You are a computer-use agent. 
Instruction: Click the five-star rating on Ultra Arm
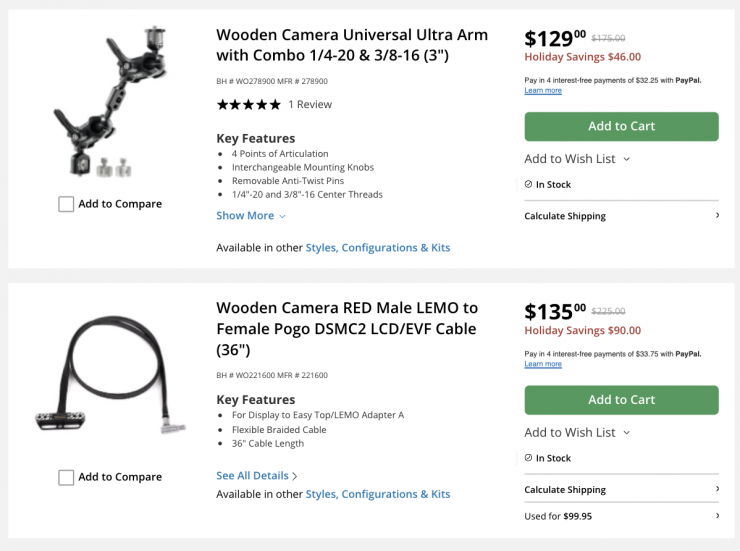click(x=248, y=105)
